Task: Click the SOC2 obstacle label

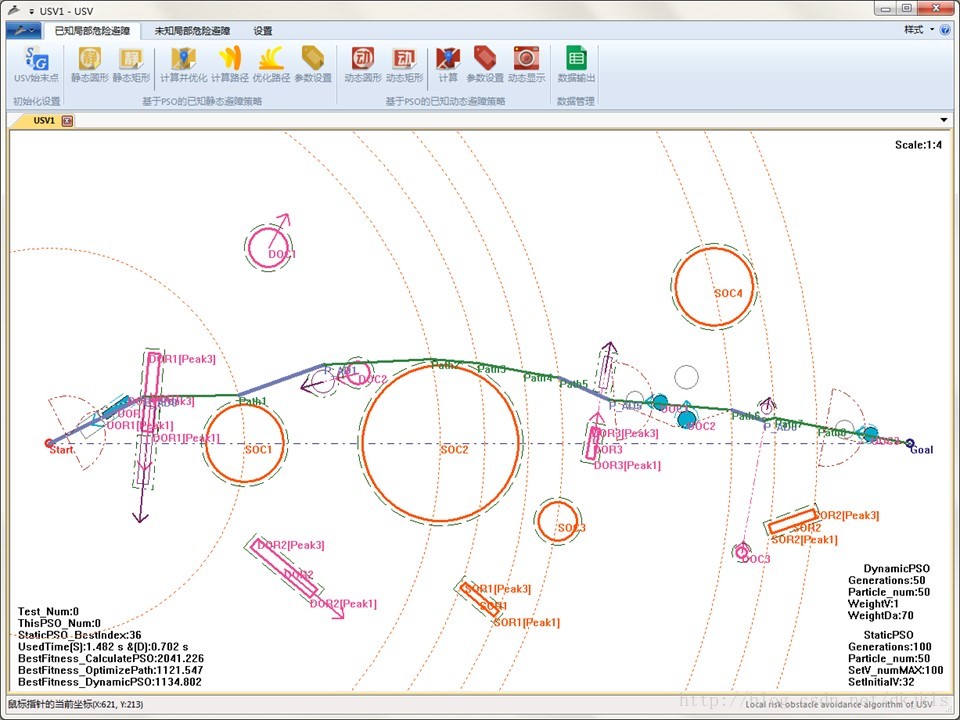Action: (x=454, y=449)
